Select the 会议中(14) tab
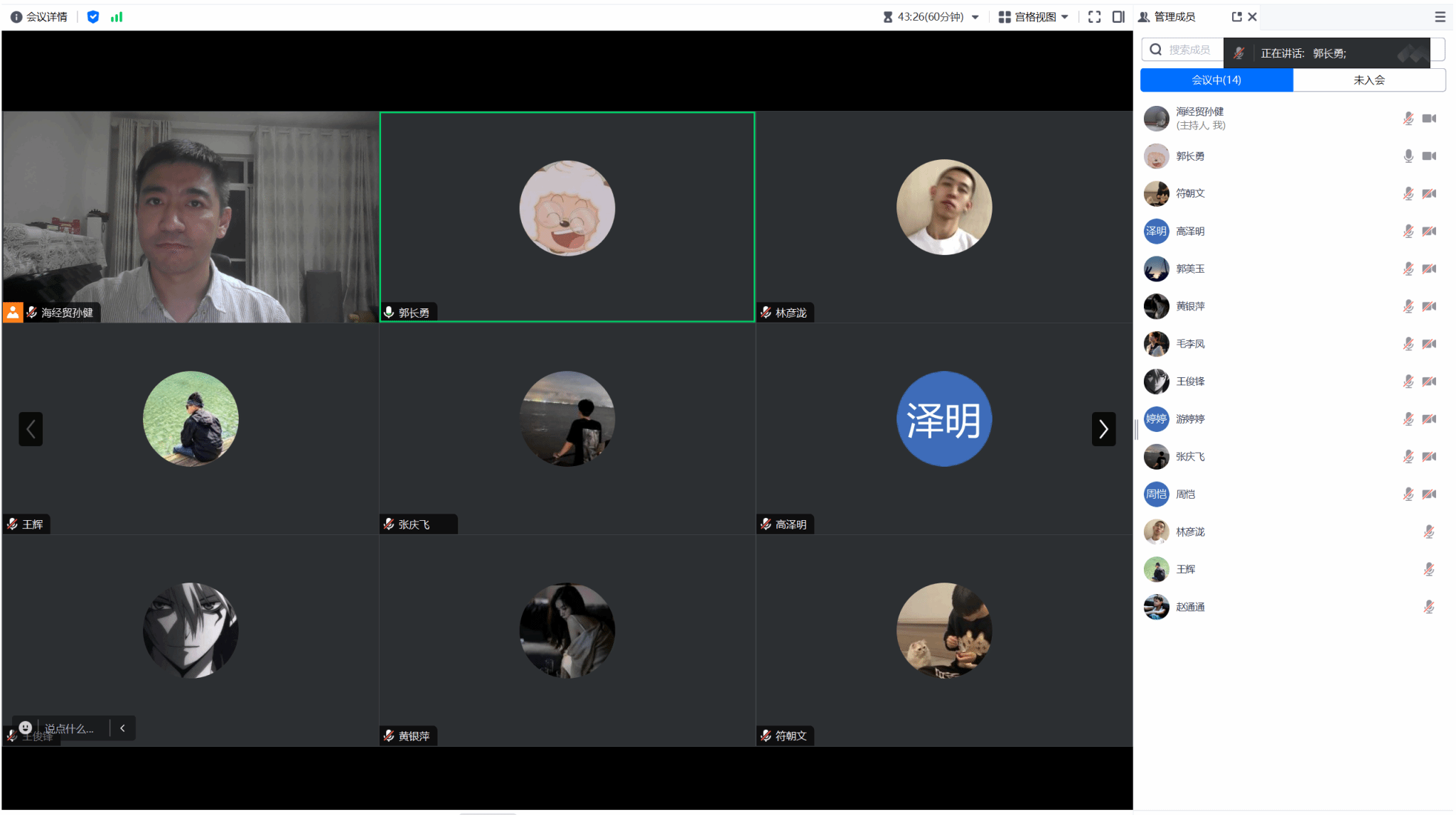Screen dimensions: 1456x815 click(1216, 80)
